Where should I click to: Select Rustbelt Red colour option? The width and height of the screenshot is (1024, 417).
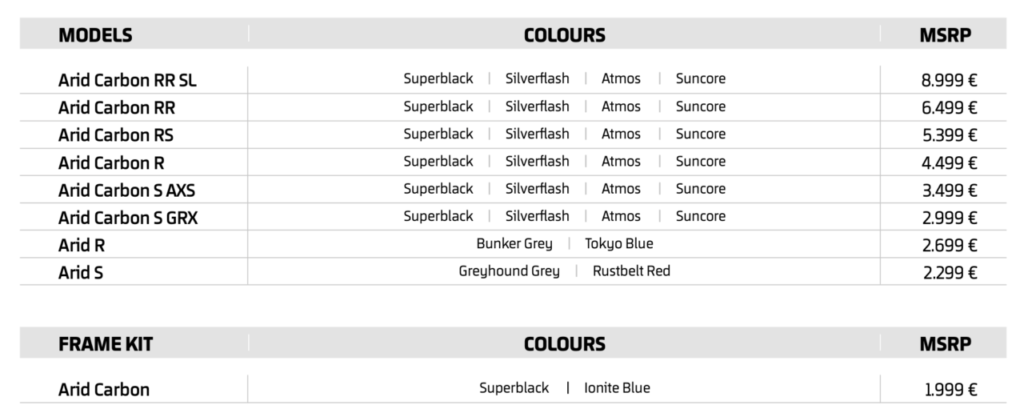tap(632, 271)
